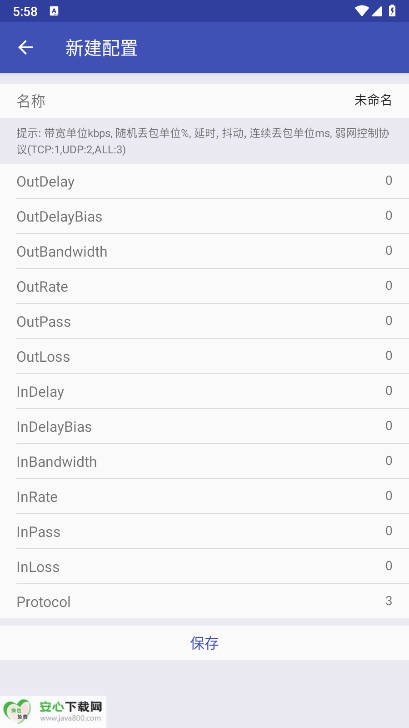
Task: Select the OutDelayBias row
Action: coord(204,216)
